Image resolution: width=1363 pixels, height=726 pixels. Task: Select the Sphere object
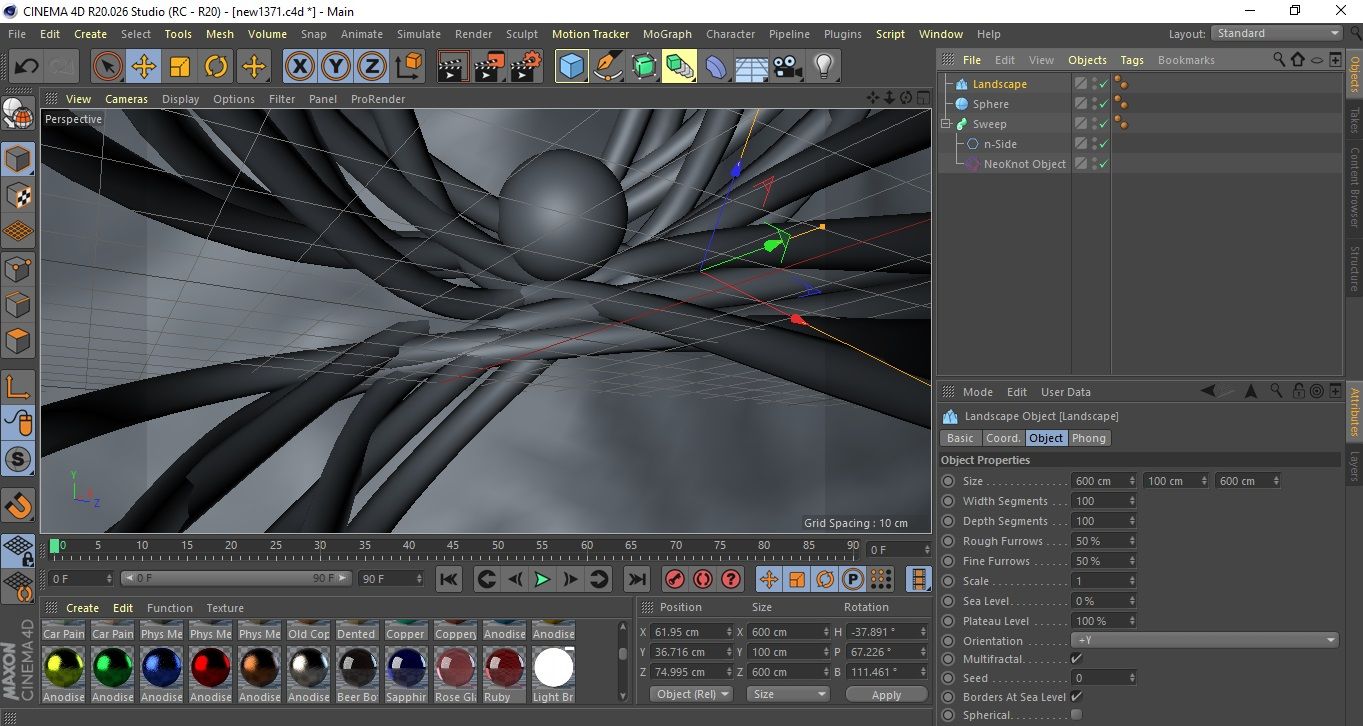[x=990, y=104]
